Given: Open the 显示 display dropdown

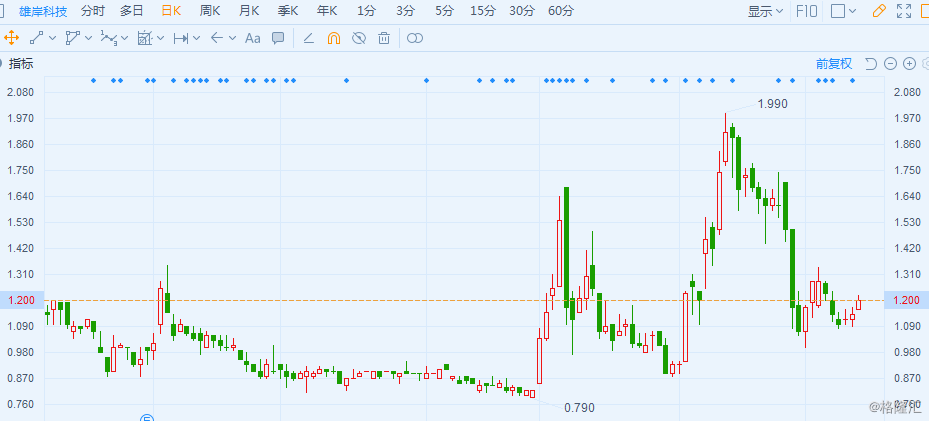Looking at the screenshot, I should [x=766, y=12].
